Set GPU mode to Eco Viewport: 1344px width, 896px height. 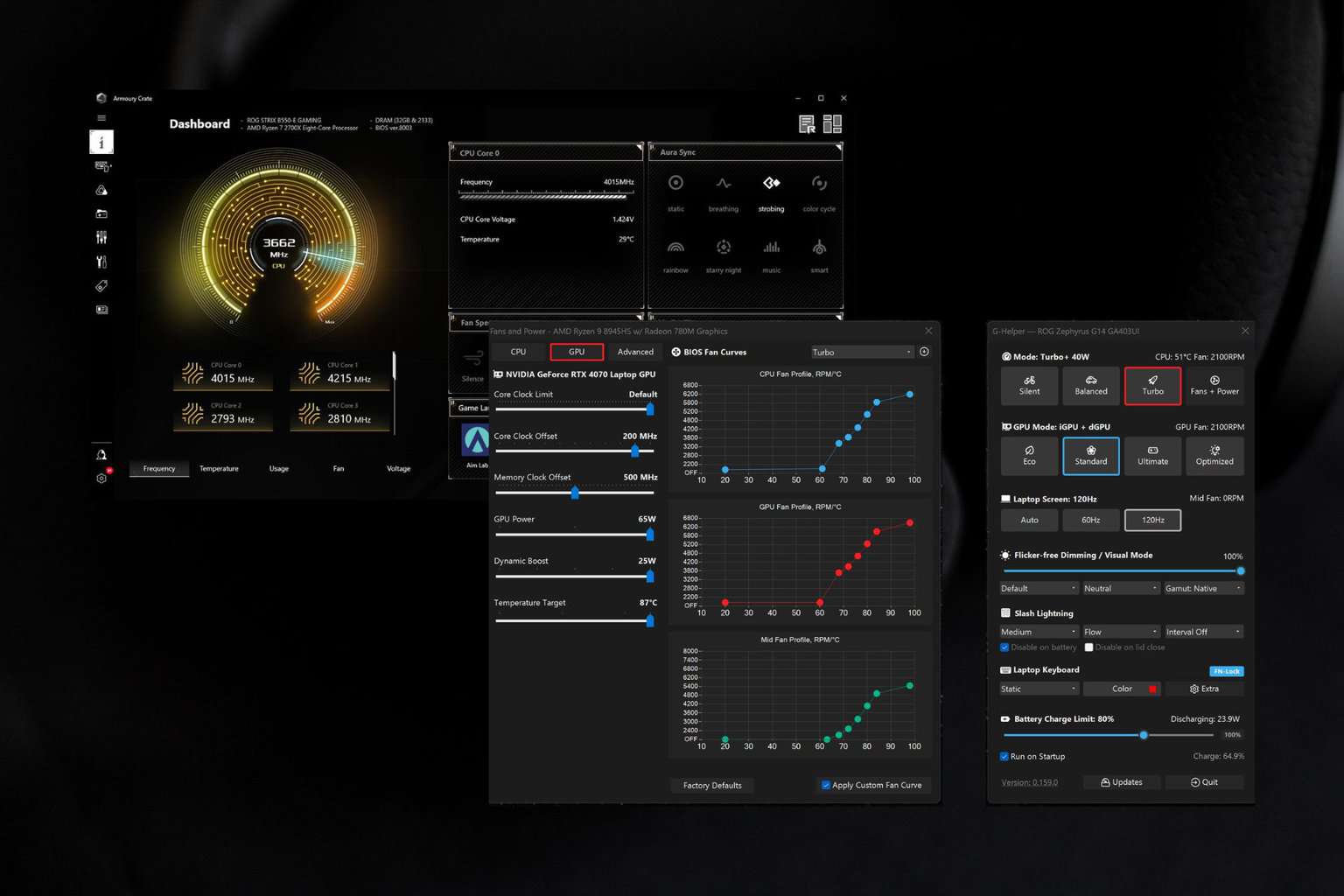point(1029,456)
